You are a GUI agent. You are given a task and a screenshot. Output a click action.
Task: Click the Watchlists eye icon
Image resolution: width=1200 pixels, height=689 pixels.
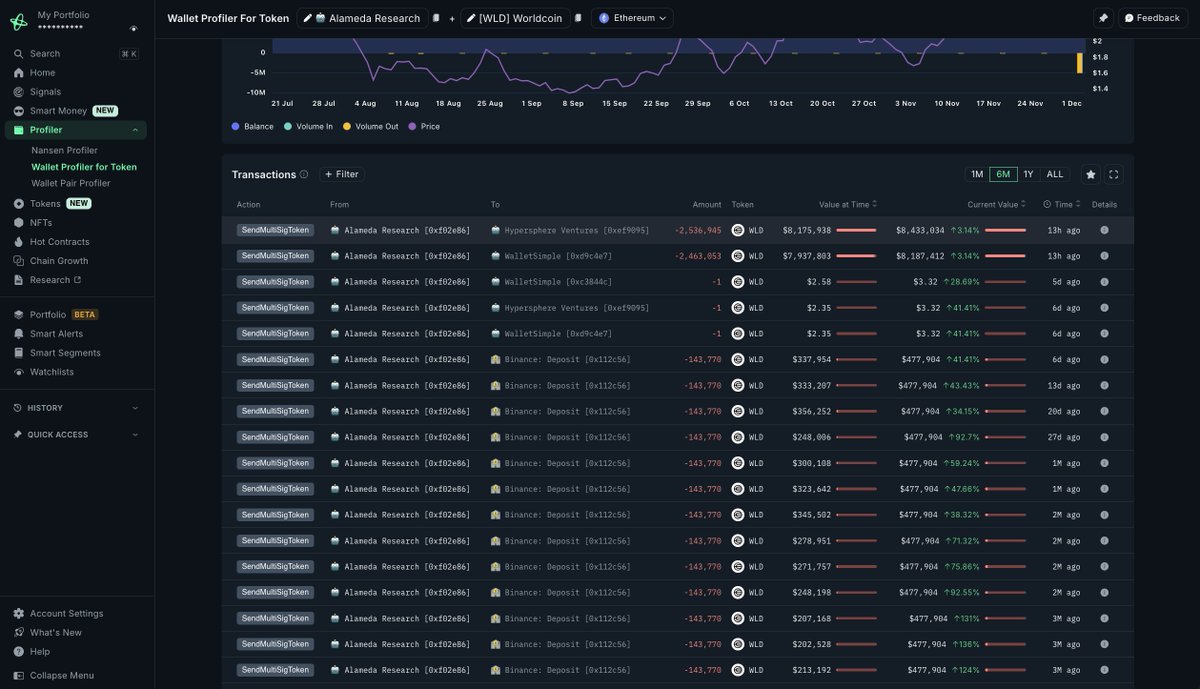point(19,372)
